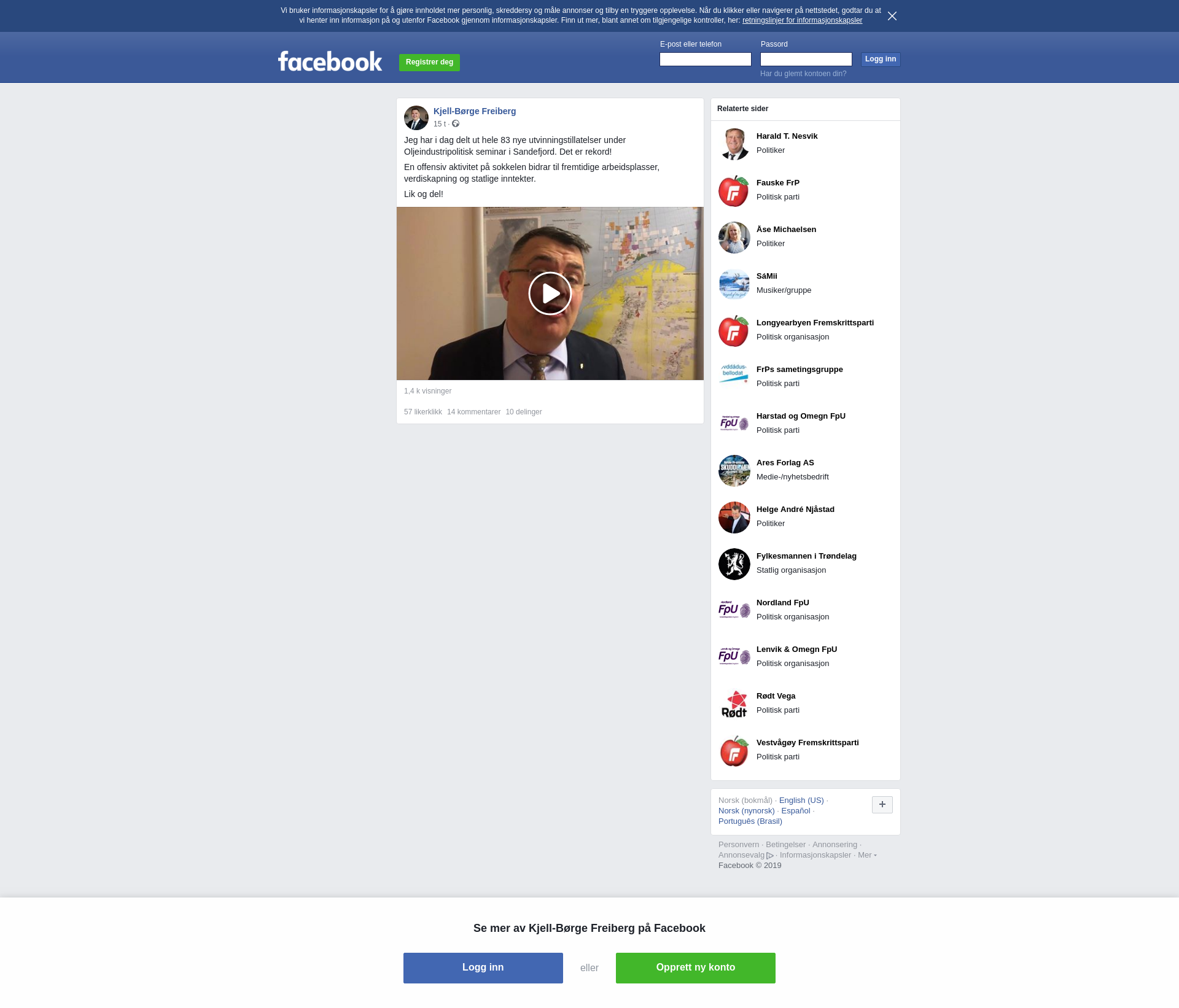Open Longyearbyen Fremskrittsparti apple logo
Screen dimensions: 1179x1008
click(734, 331)
